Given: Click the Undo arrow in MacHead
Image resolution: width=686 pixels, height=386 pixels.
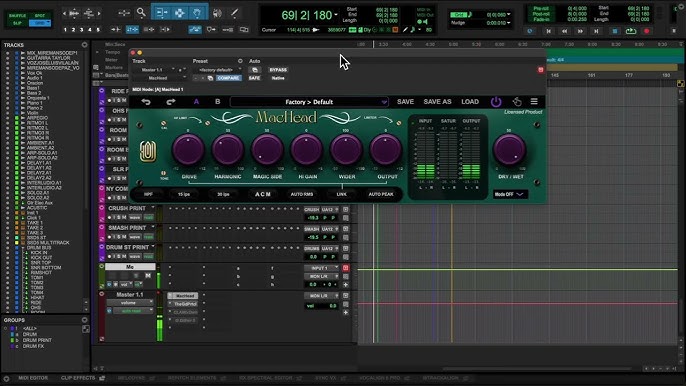Looking at the screenshot, I should click(x=146, y=102).
